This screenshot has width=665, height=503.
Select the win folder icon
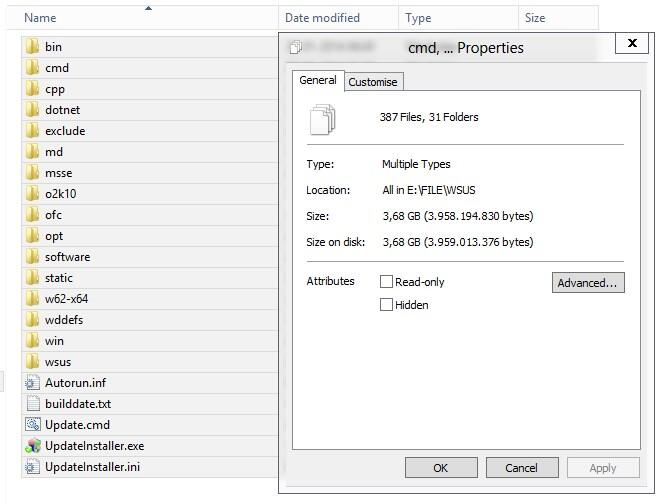tap(33, 341)
